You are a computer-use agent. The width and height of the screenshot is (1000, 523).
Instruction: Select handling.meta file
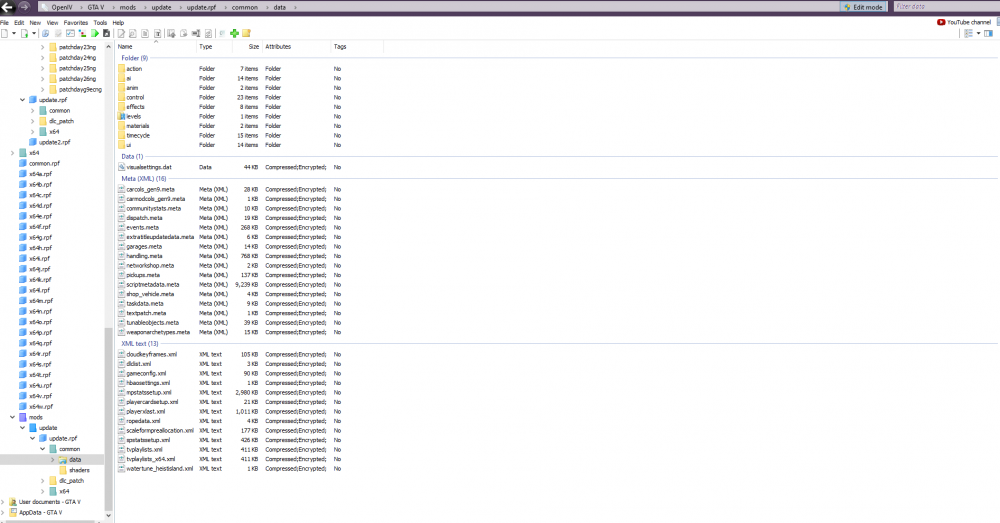144,256
